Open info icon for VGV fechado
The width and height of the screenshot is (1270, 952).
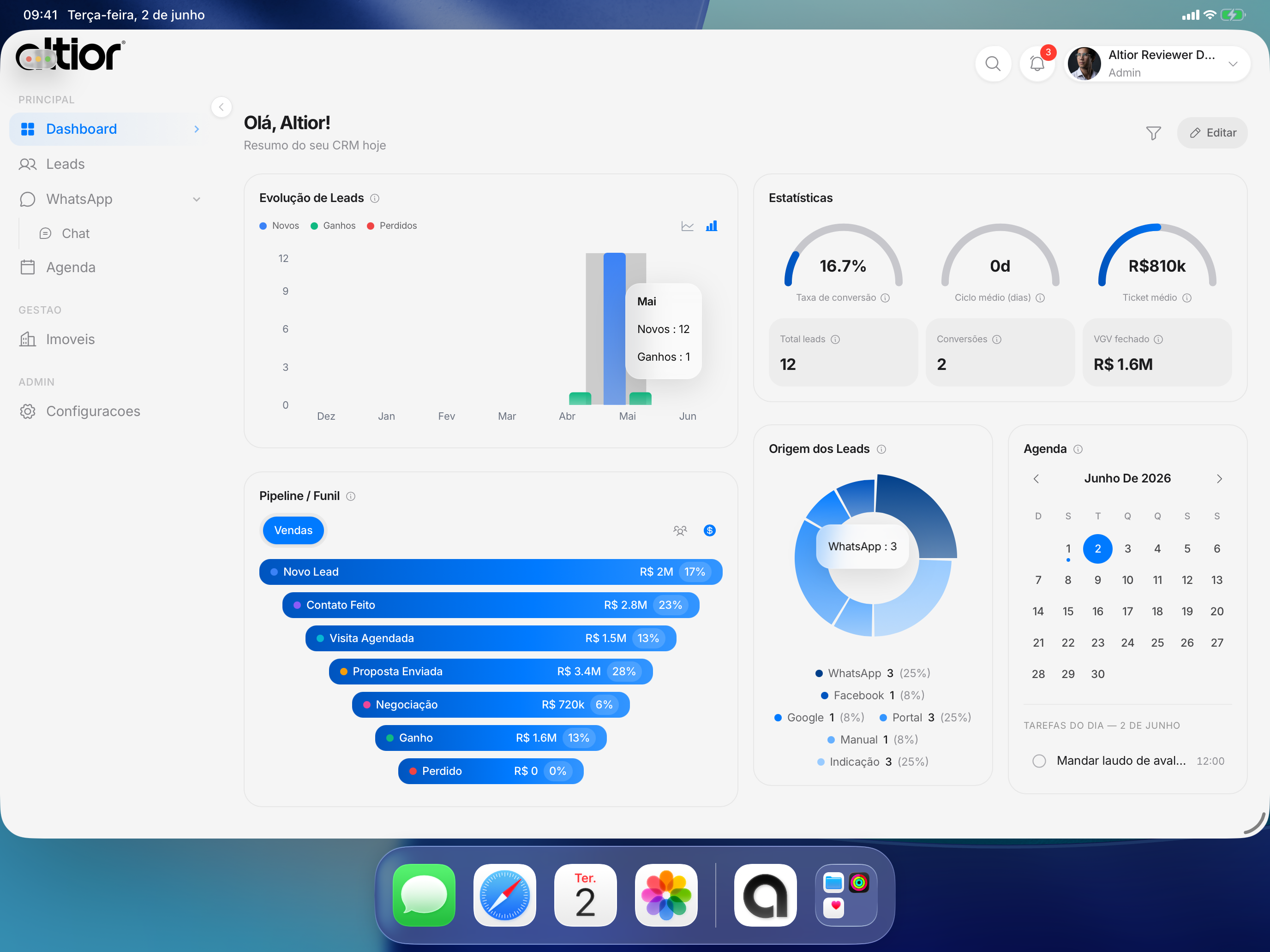click(1159, 340)
